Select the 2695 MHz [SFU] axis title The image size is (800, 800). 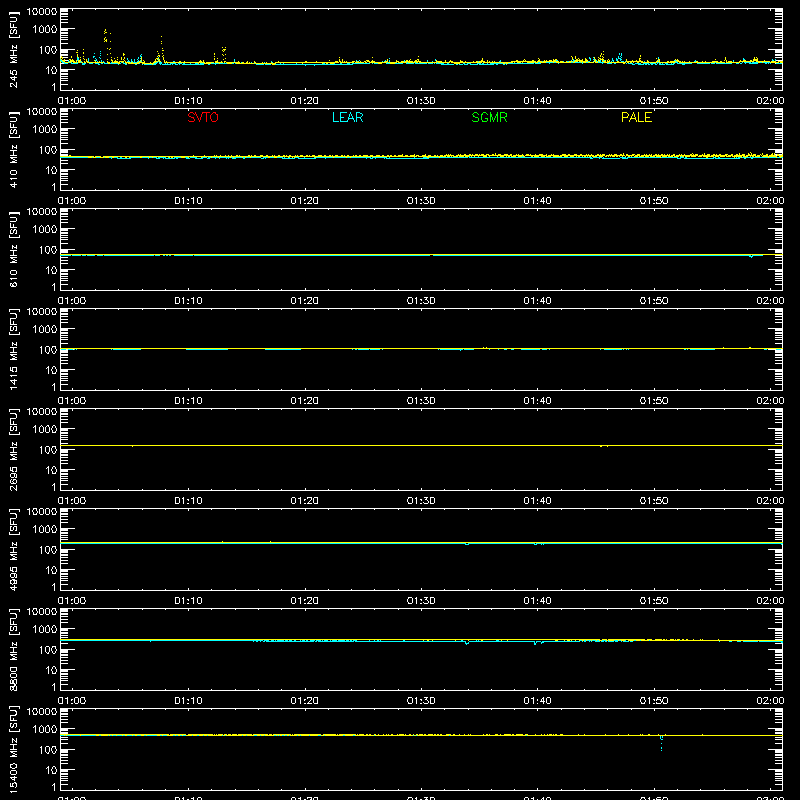pos(13,450)
